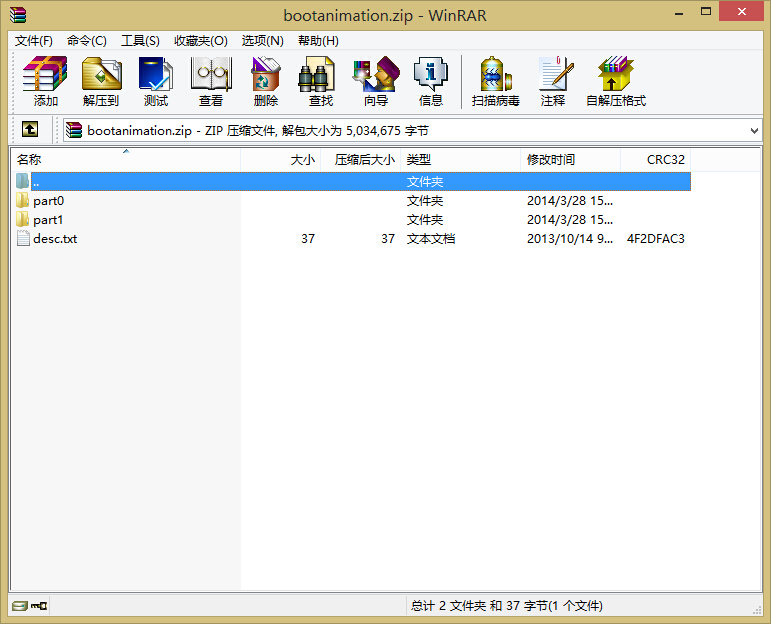Viewport: 771px width, 624px height.
Task: Open the Options (选项) menu
Action: click(263, 40)
